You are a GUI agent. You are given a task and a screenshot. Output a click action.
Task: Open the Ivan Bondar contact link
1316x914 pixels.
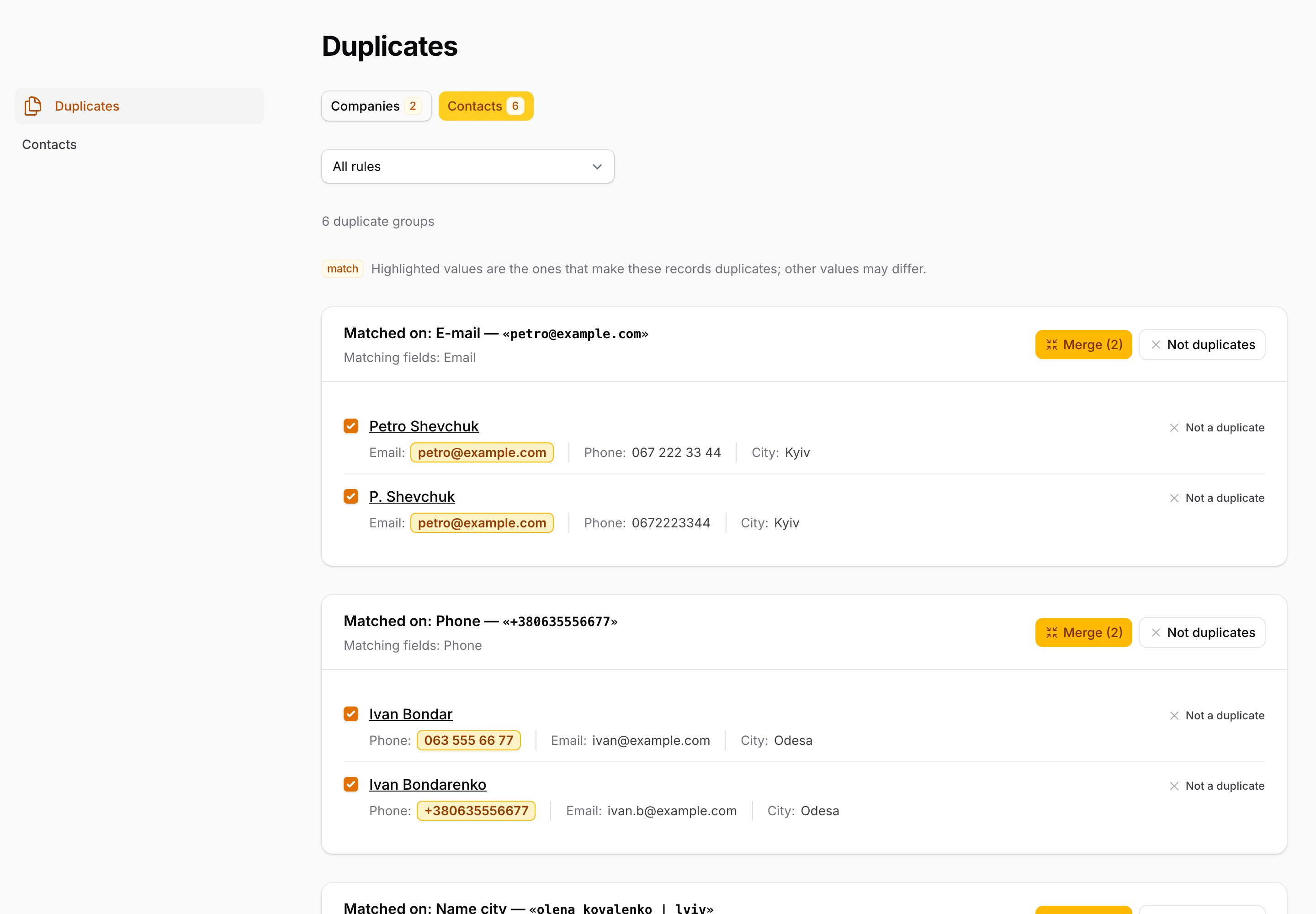pos(411,714)
